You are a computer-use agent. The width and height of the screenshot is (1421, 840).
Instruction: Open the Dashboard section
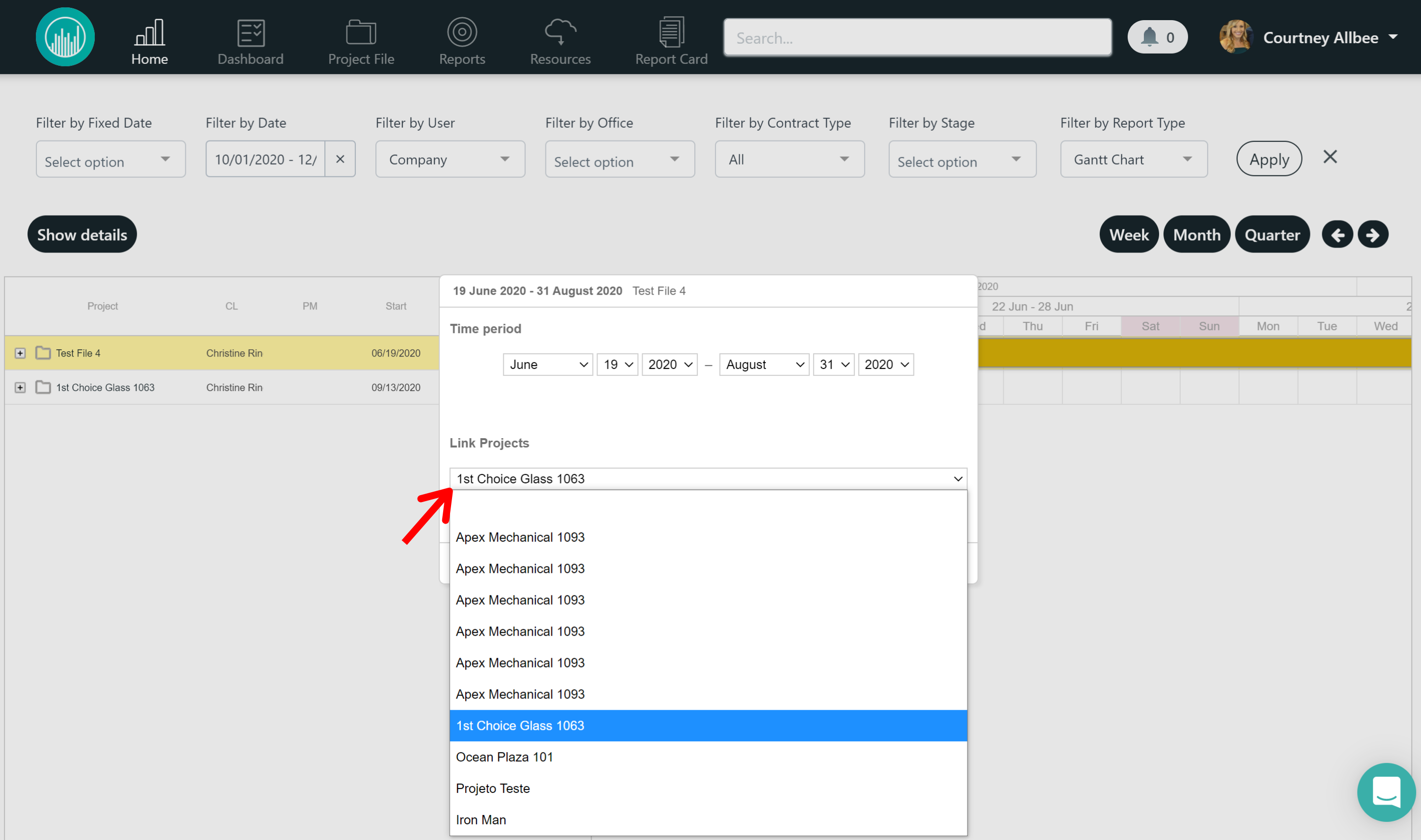[250, 40]
